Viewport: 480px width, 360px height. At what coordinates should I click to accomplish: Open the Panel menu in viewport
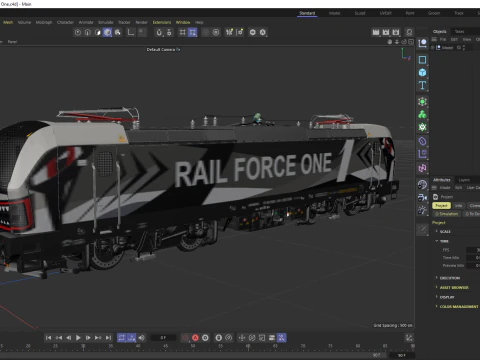pos(12,42)
